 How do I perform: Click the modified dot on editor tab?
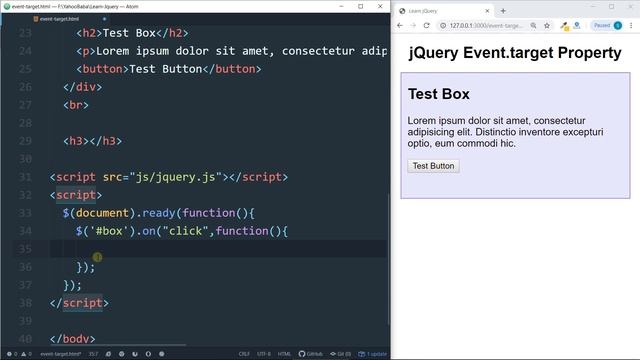coord(104,19)
